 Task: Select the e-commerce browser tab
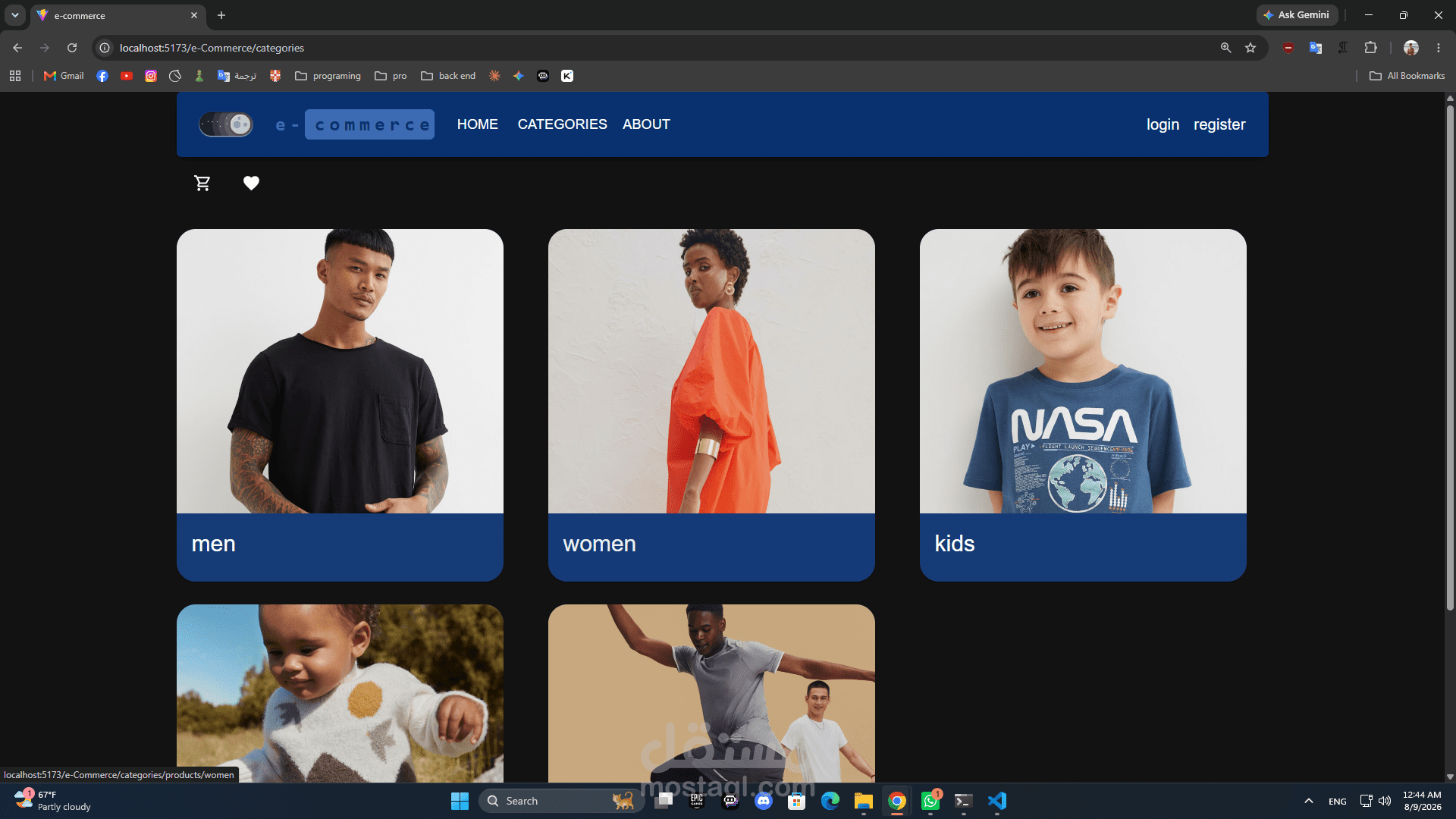118,15
